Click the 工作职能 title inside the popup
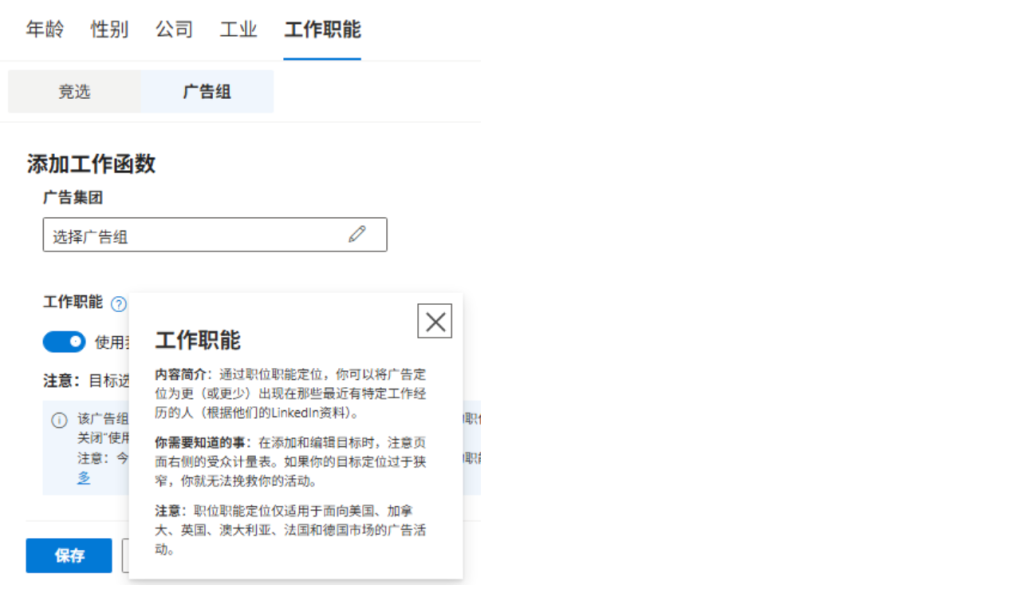 [198, 340]
